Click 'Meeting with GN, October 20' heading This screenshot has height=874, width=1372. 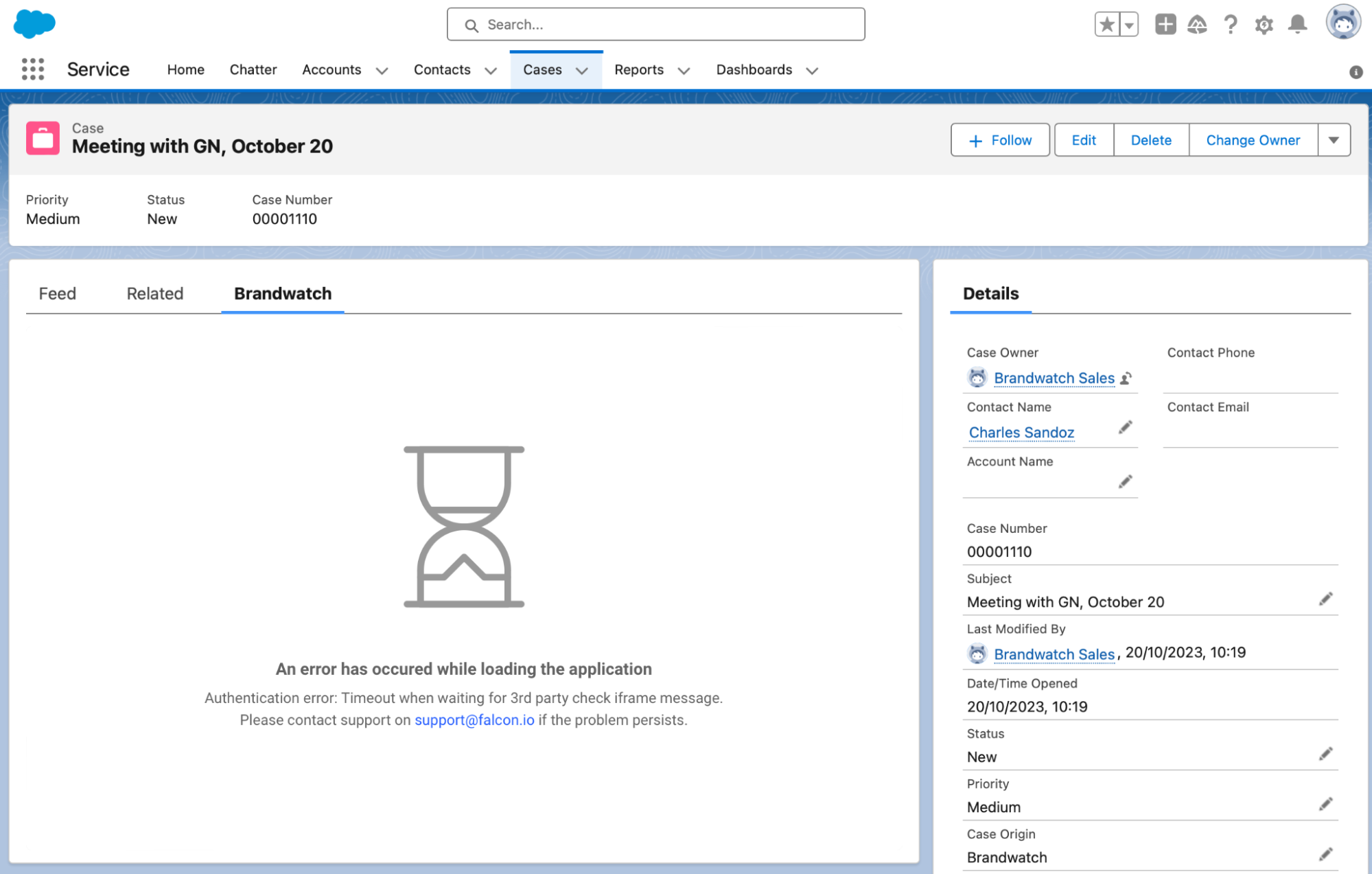pos(202,146)
